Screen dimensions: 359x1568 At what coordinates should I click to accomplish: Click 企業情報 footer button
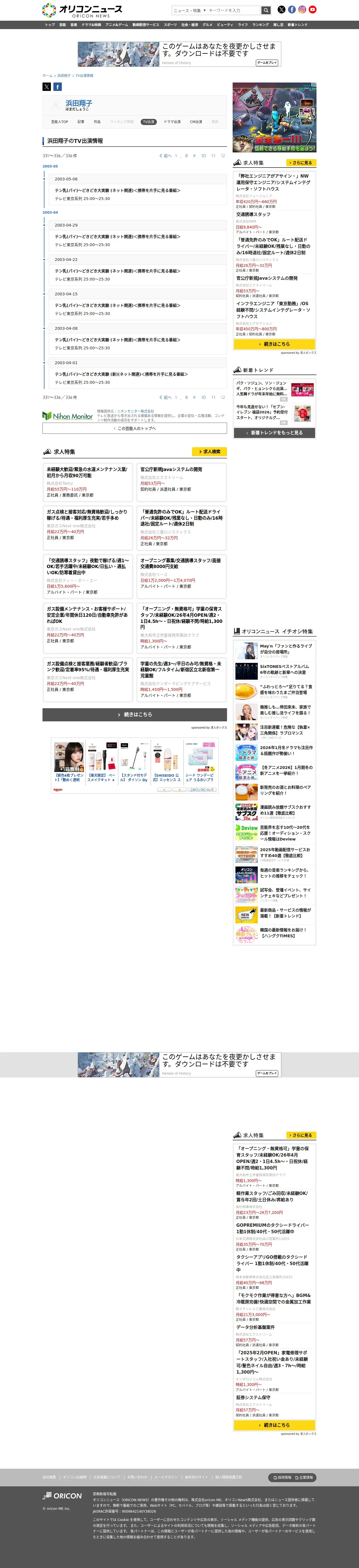coord(304,1477)
